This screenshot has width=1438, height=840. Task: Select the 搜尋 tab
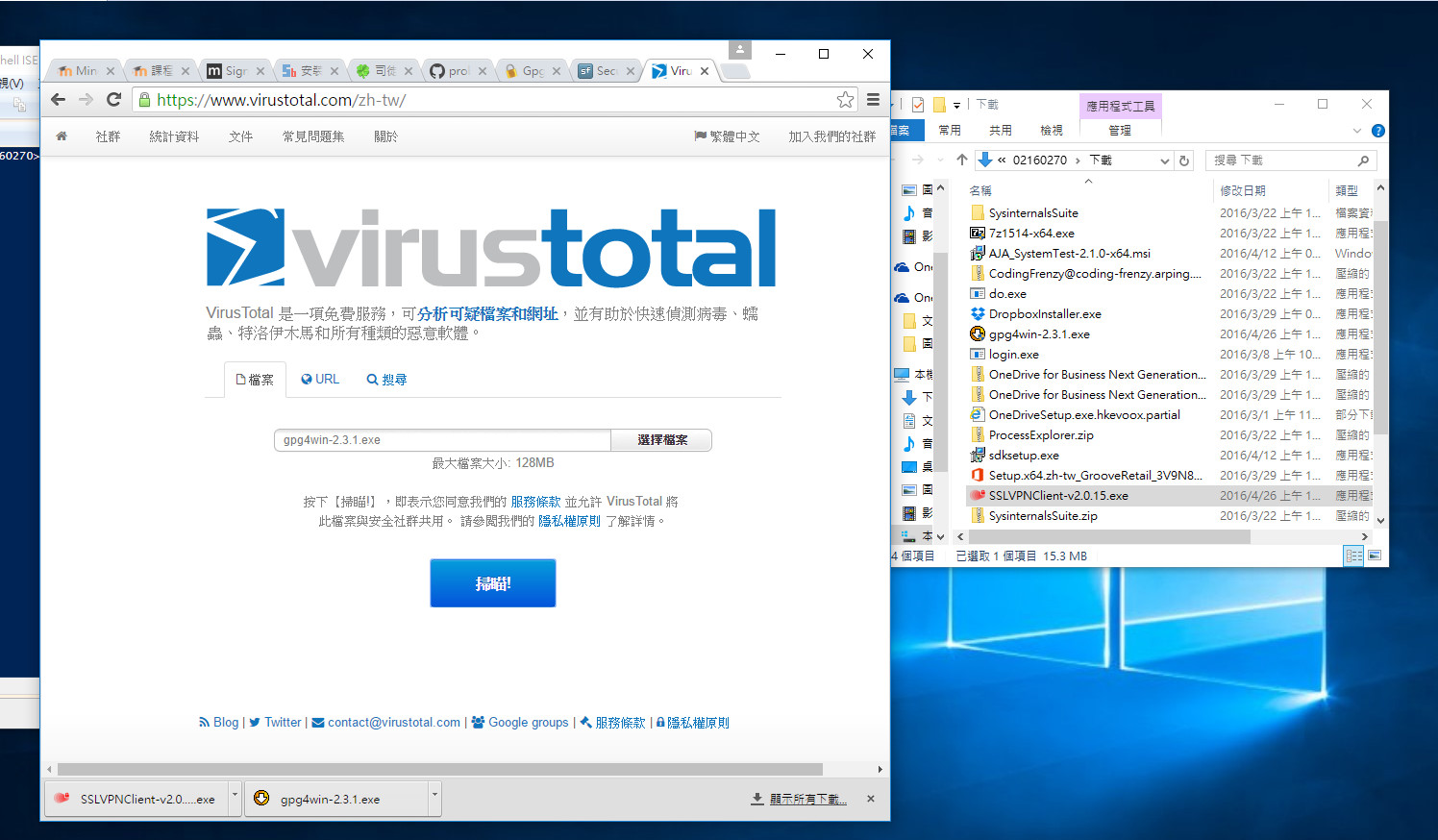pos(386,380)
